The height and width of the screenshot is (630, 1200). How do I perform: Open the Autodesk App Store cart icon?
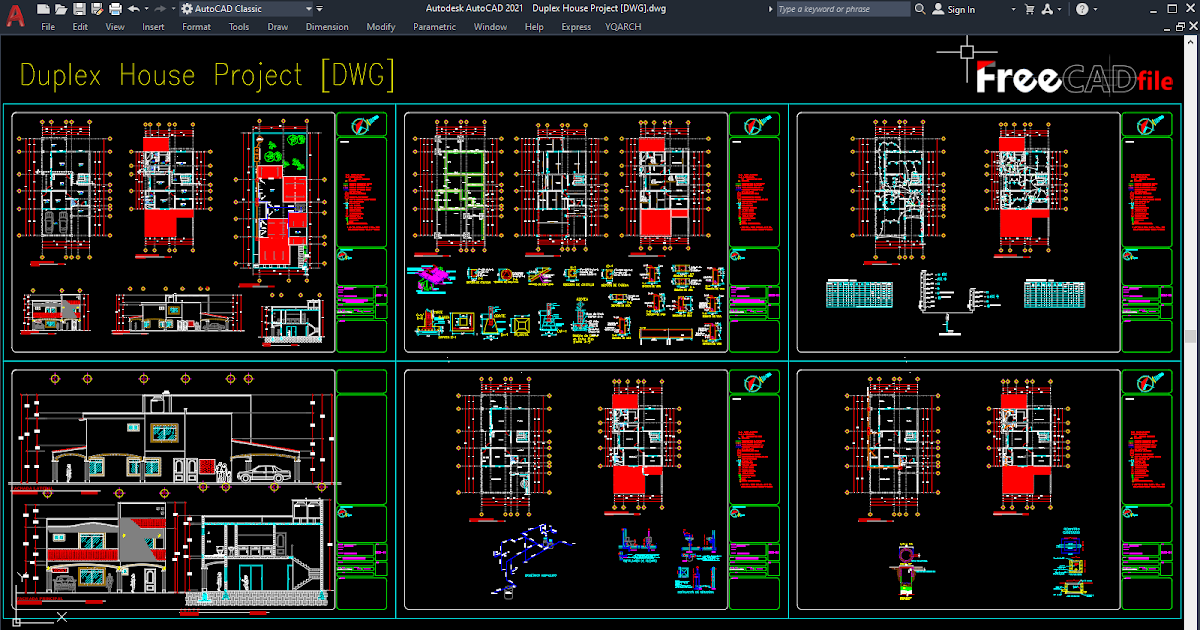point(1030,9)
